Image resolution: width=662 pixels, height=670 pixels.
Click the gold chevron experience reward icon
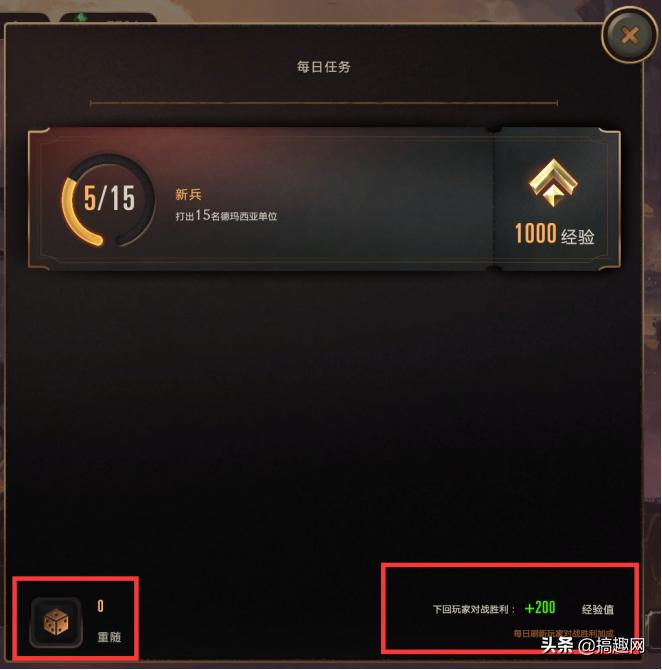553,182
